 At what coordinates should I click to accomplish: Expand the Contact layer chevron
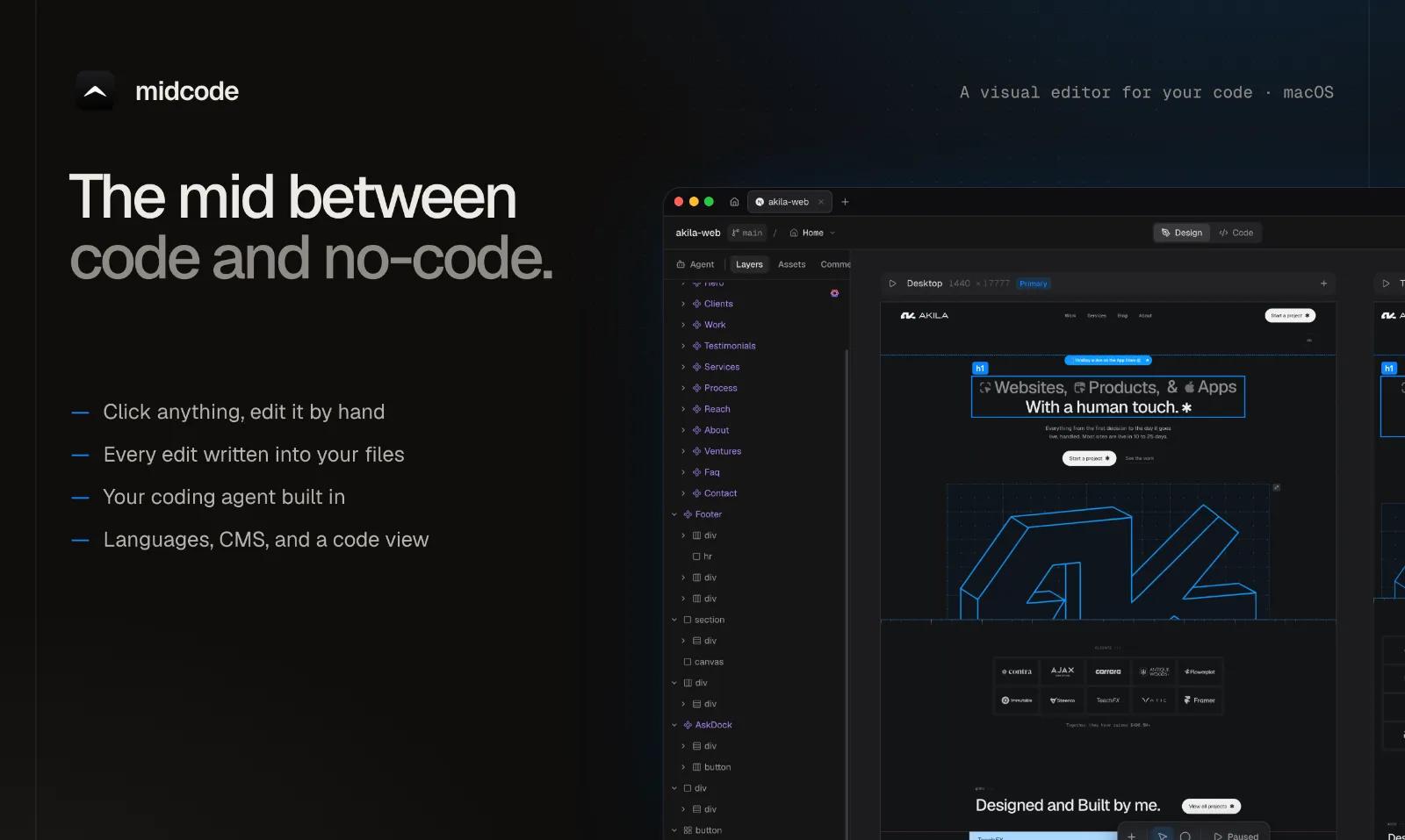point(683,493)
